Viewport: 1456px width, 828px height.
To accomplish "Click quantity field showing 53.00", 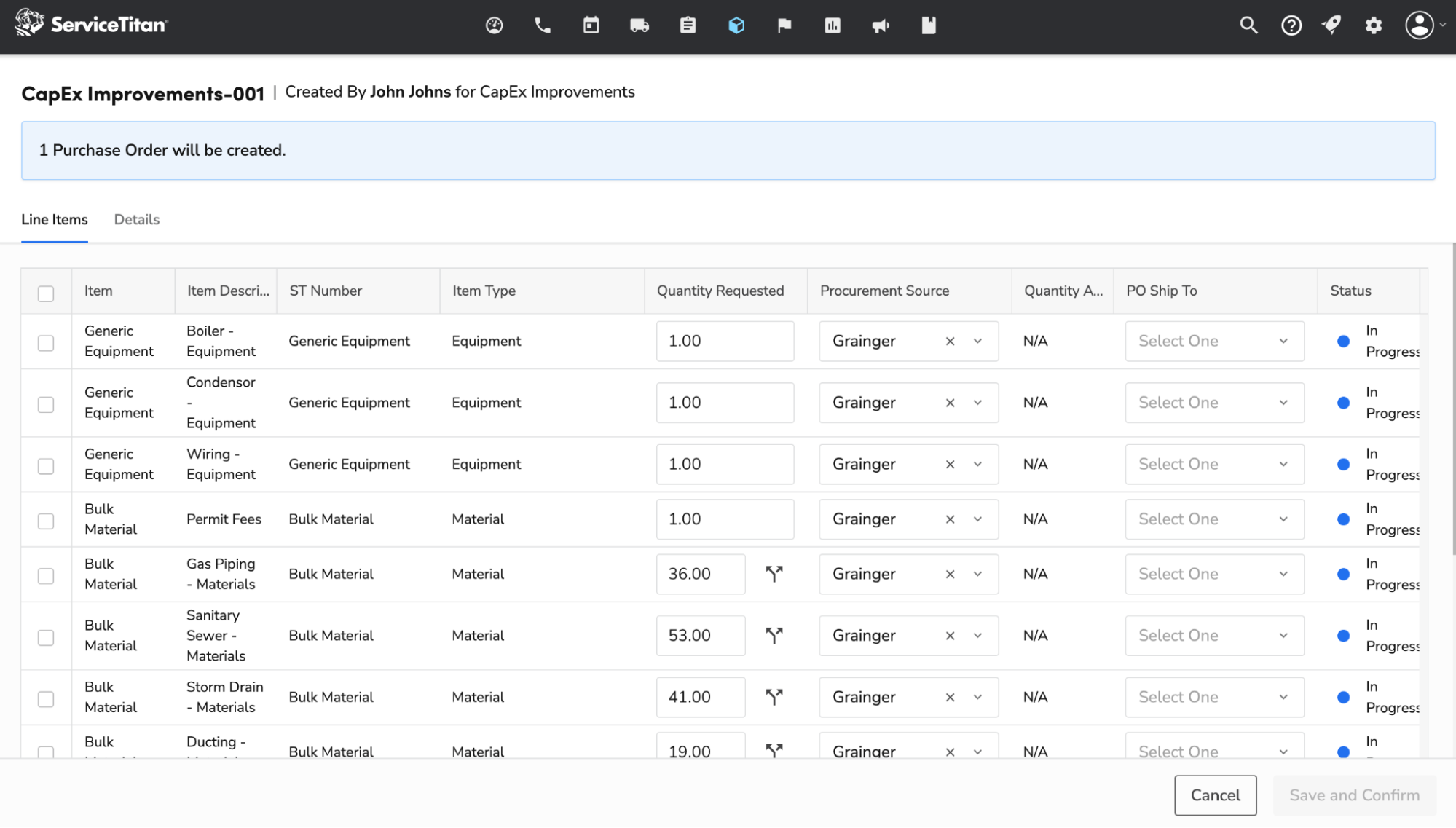I will coord(700,636).
